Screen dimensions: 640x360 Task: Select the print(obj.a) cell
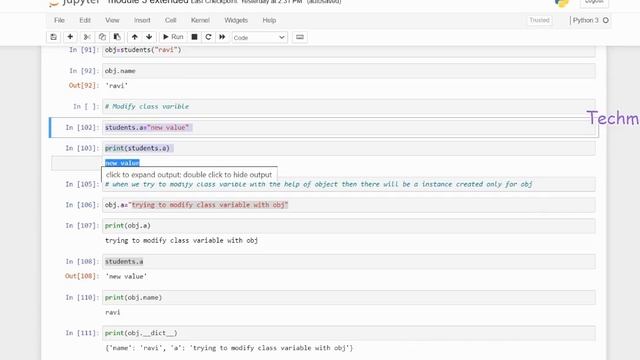pyautogui.click(x=349, y=226)
